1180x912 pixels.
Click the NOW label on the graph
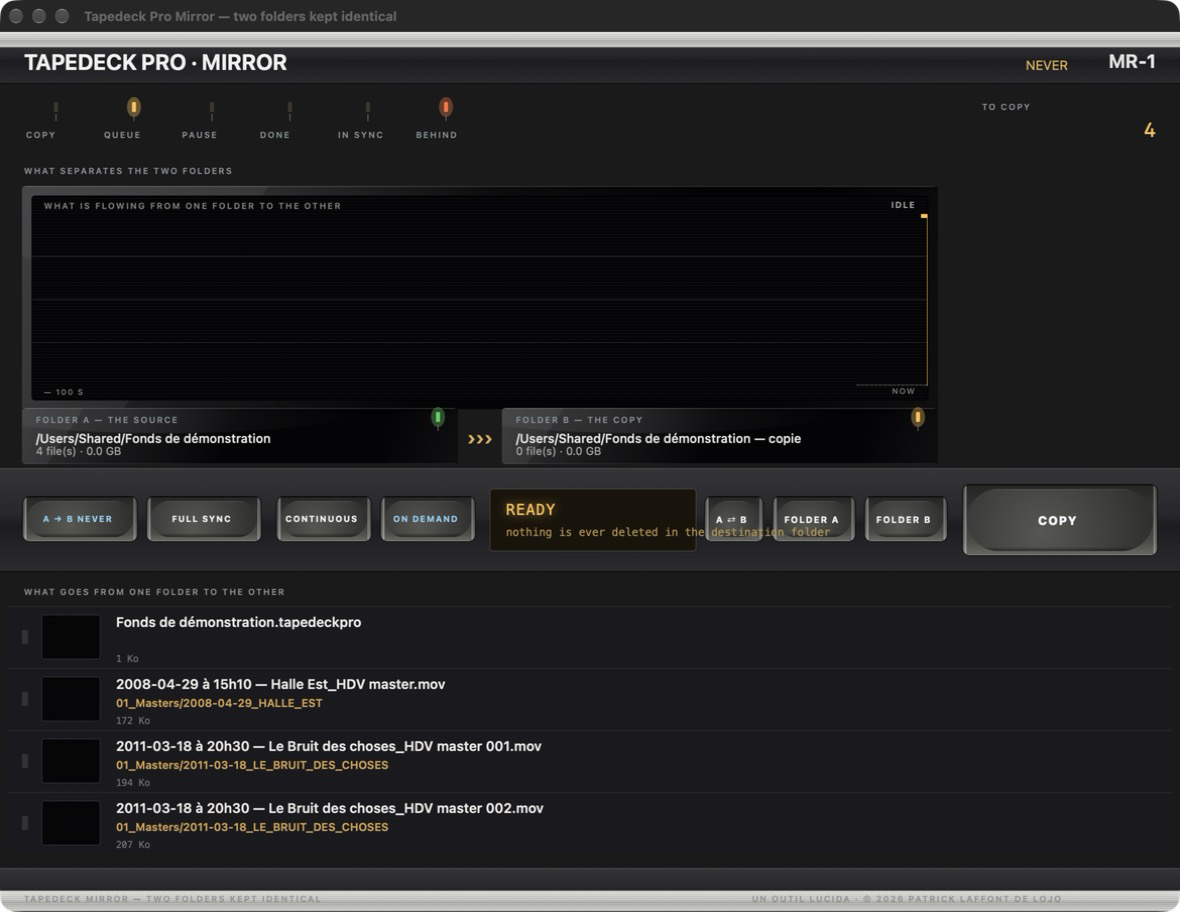[903, 391]
